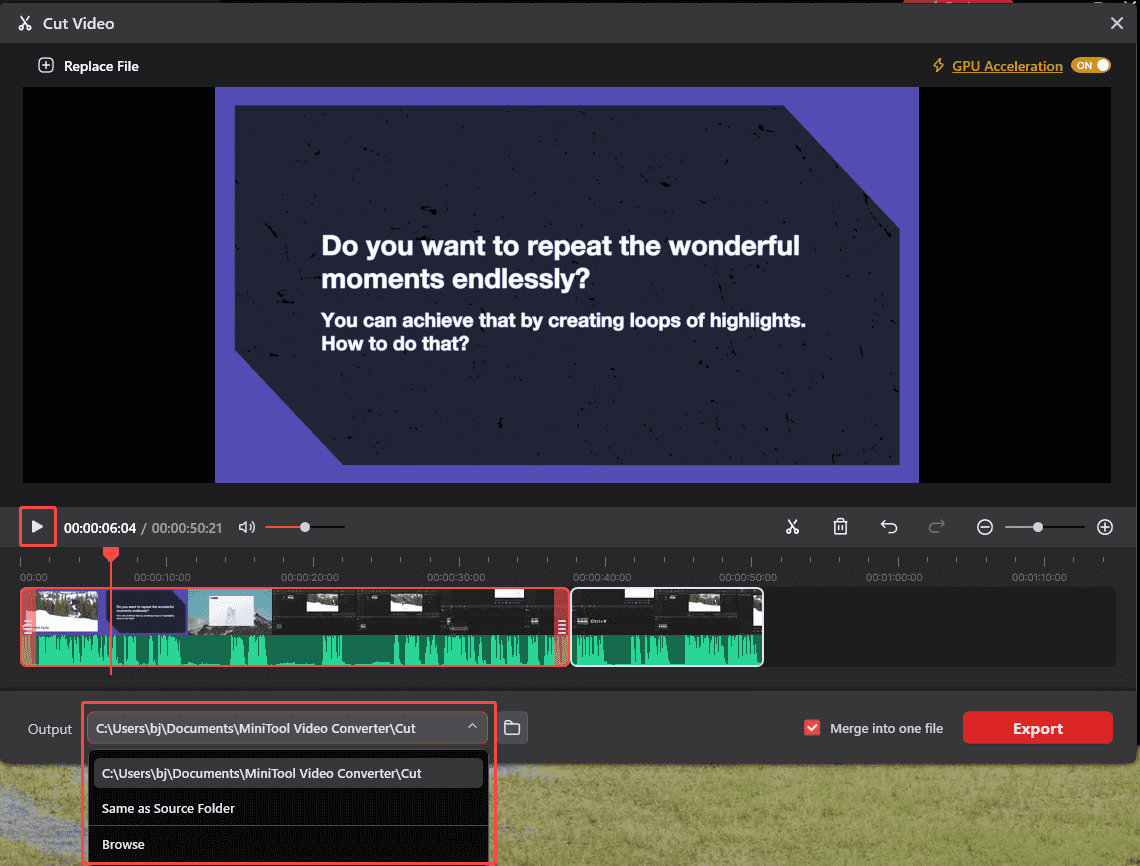The height and width of the screenshot is (866, 1140).
Task: Click the Output label text
Action: (x=49, y=729)
